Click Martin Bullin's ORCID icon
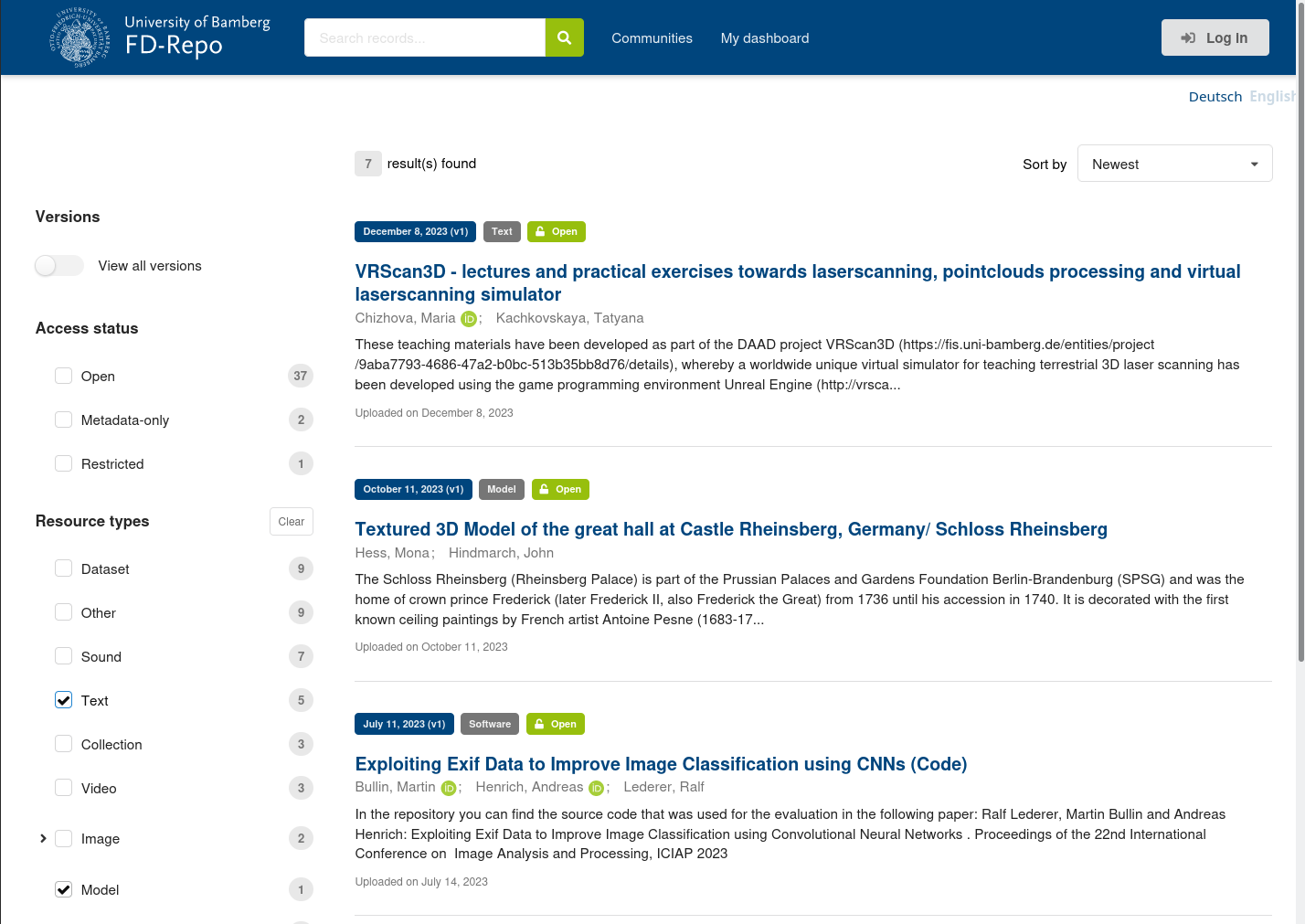This screenshot has height=924, width=1305. coord(449,787)
